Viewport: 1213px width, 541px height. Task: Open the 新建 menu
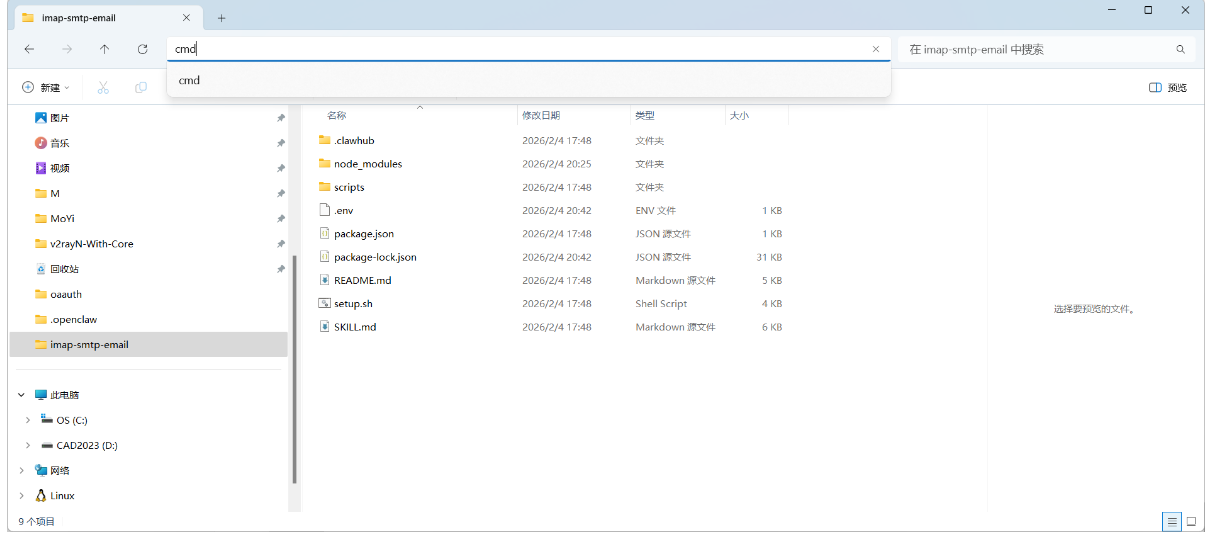[46, 88]
